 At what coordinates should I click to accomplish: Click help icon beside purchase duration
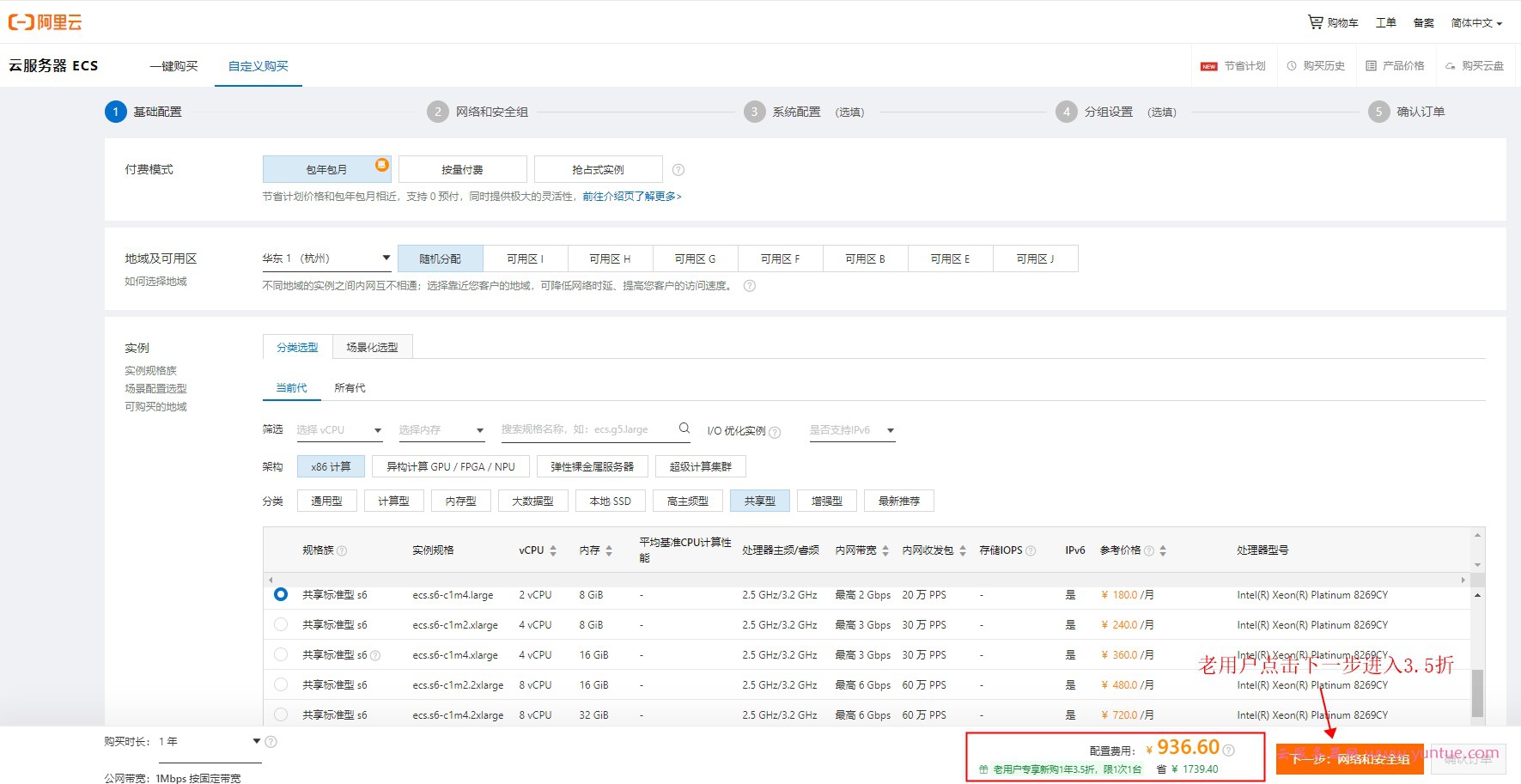(x=271, y=742)
